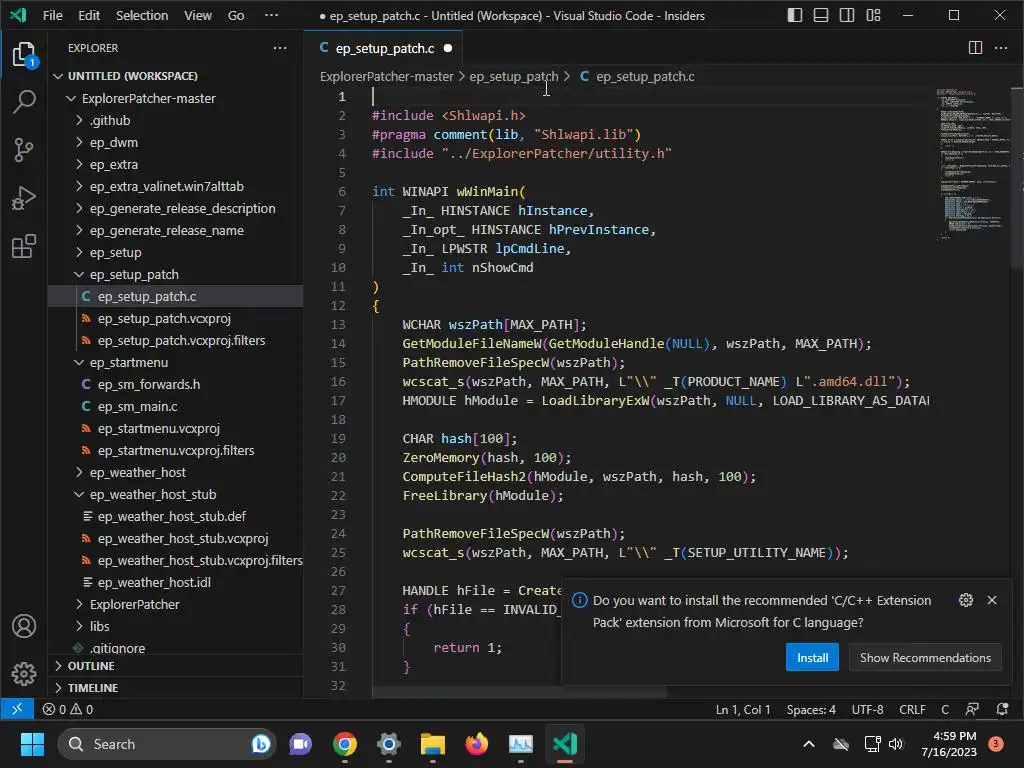Viewport: 1024px width, 768px height.
Task: Click the ExplorerPatcher-master breadcrumb
Action: 387,76
